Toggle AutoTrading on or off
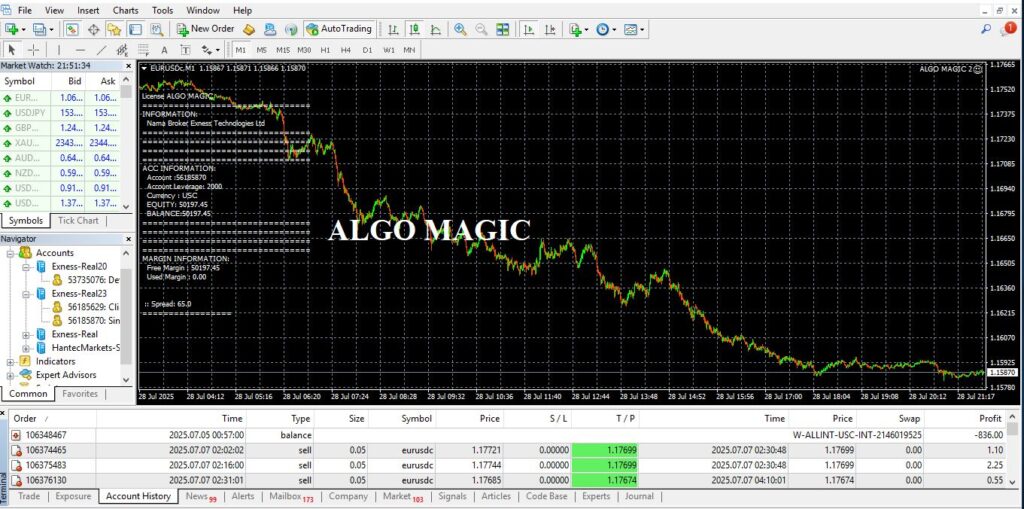This screenshot has width=1024, height=509. click(x=340, y=29)
